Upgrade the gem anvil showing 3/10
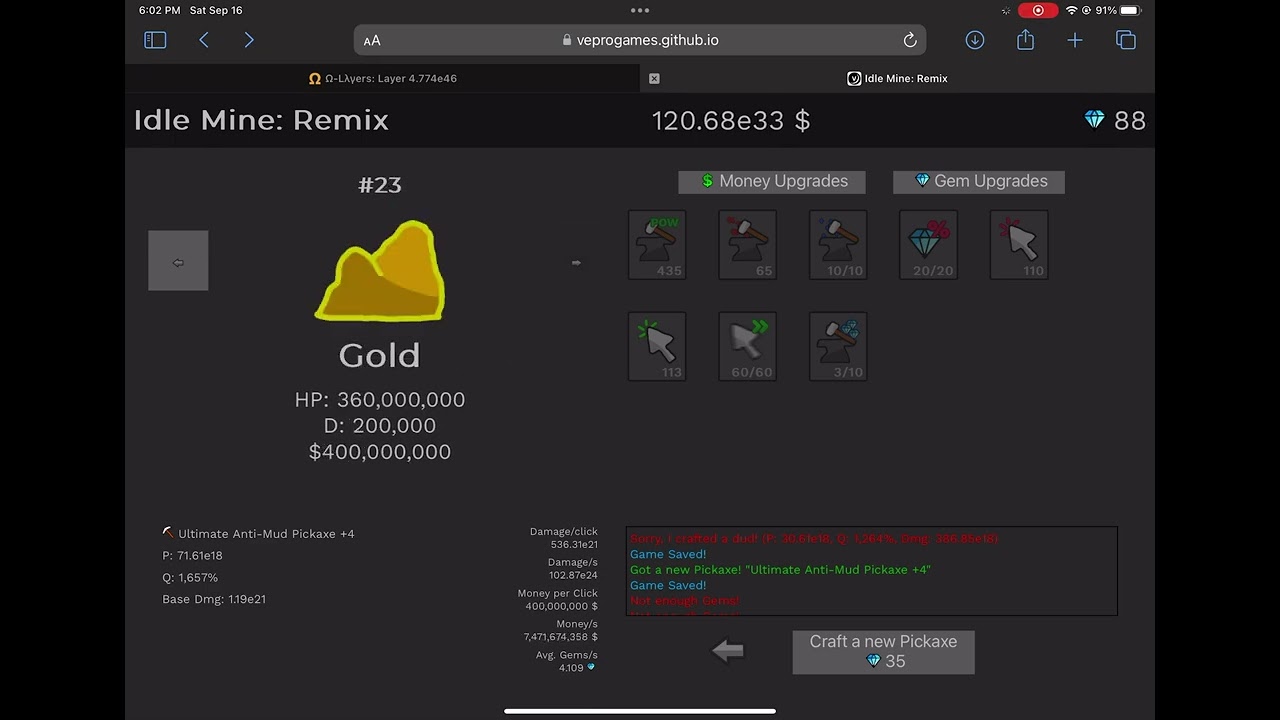Screen dimensions: 1280x720 [838, 347]
